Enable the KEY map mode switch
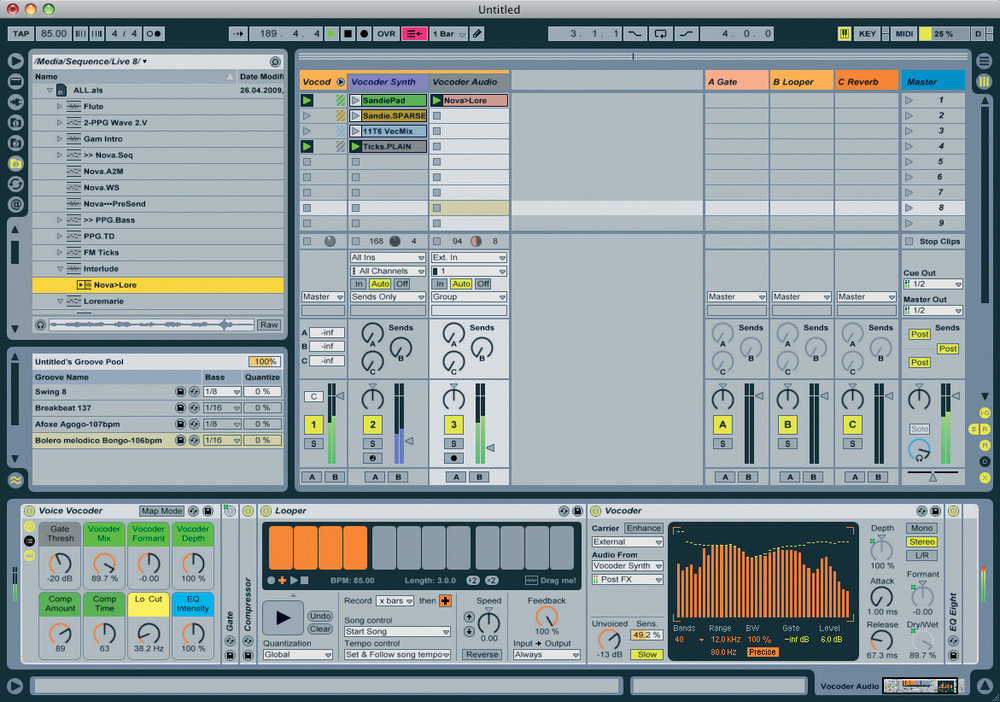Image resolution: width=1000 pixels, height=702 pixels. [x=867, y=34]
